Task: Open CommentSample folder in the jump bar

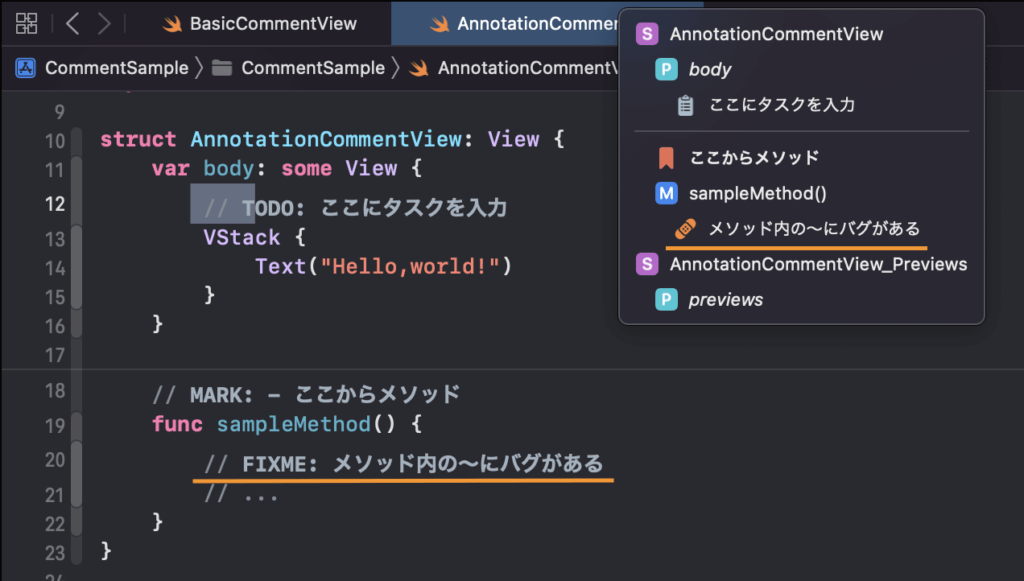Action: coord(313,68)
